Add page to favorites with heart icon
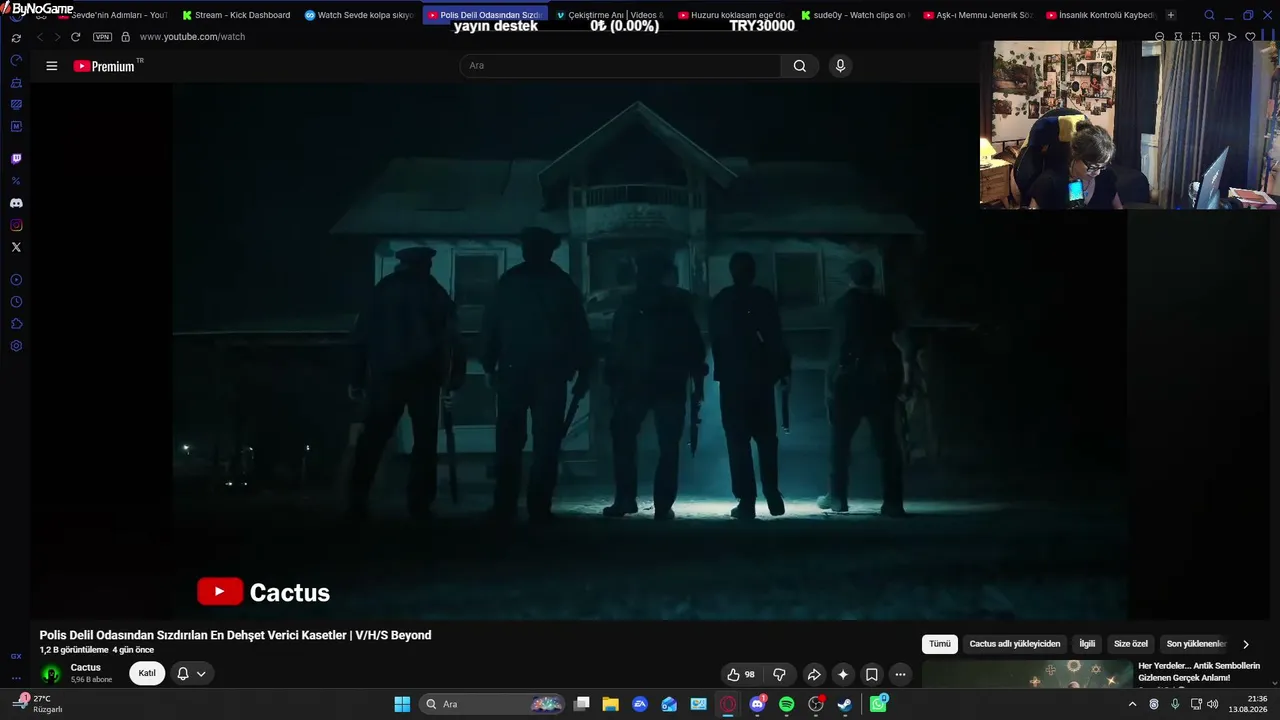1280x720 pixels. point(1250,37)
